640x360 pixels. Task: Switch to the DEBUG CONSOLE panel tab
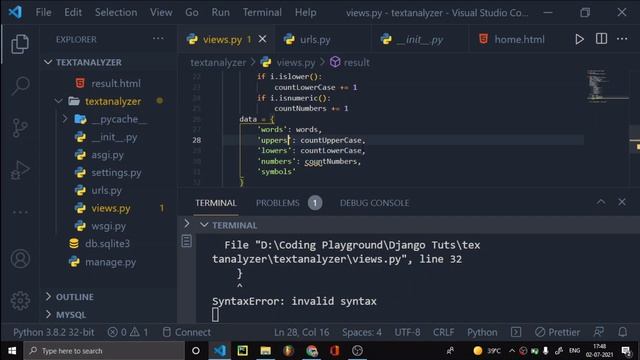point(374,203)
